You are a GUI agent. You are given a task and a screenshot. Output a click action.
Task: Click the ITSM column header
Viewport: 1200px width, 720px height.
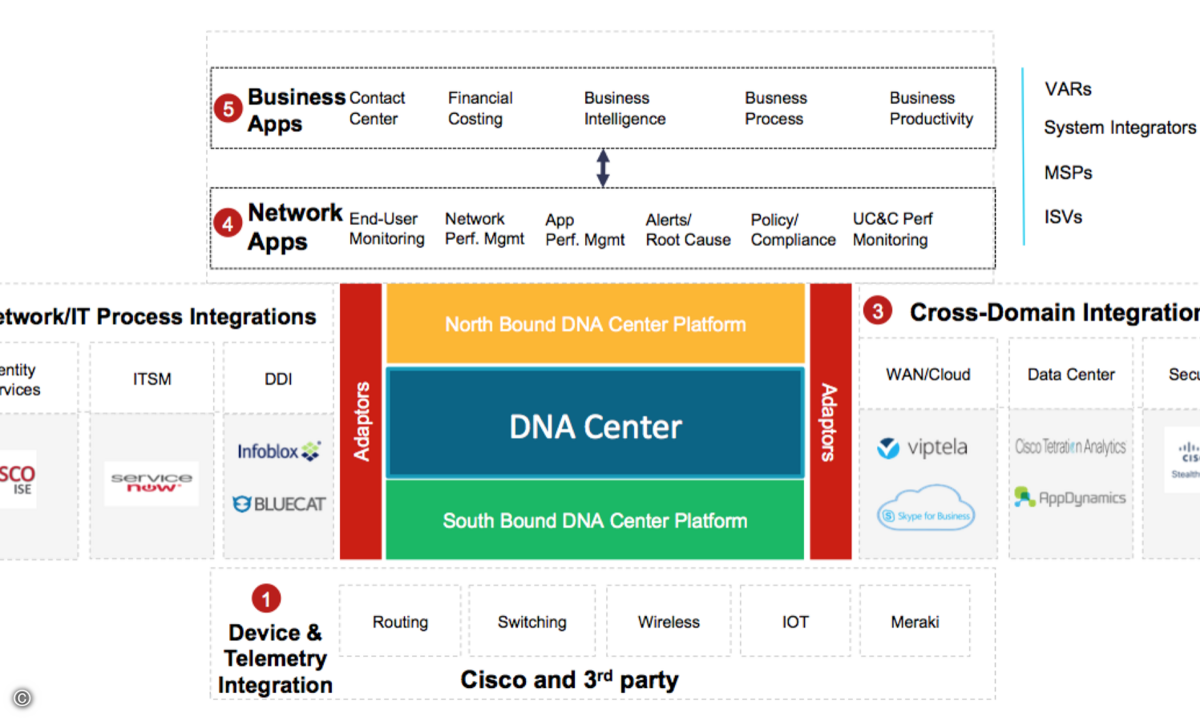point(152,379)
